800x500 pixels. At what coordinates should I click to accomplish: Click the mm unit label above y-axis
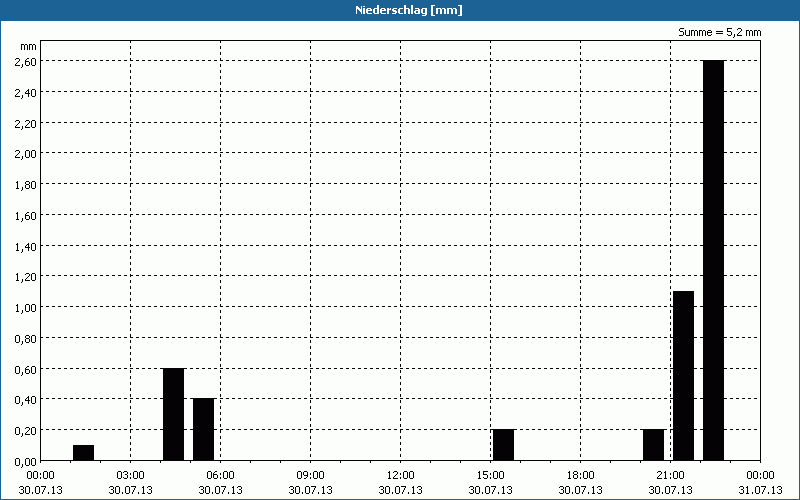28,46
